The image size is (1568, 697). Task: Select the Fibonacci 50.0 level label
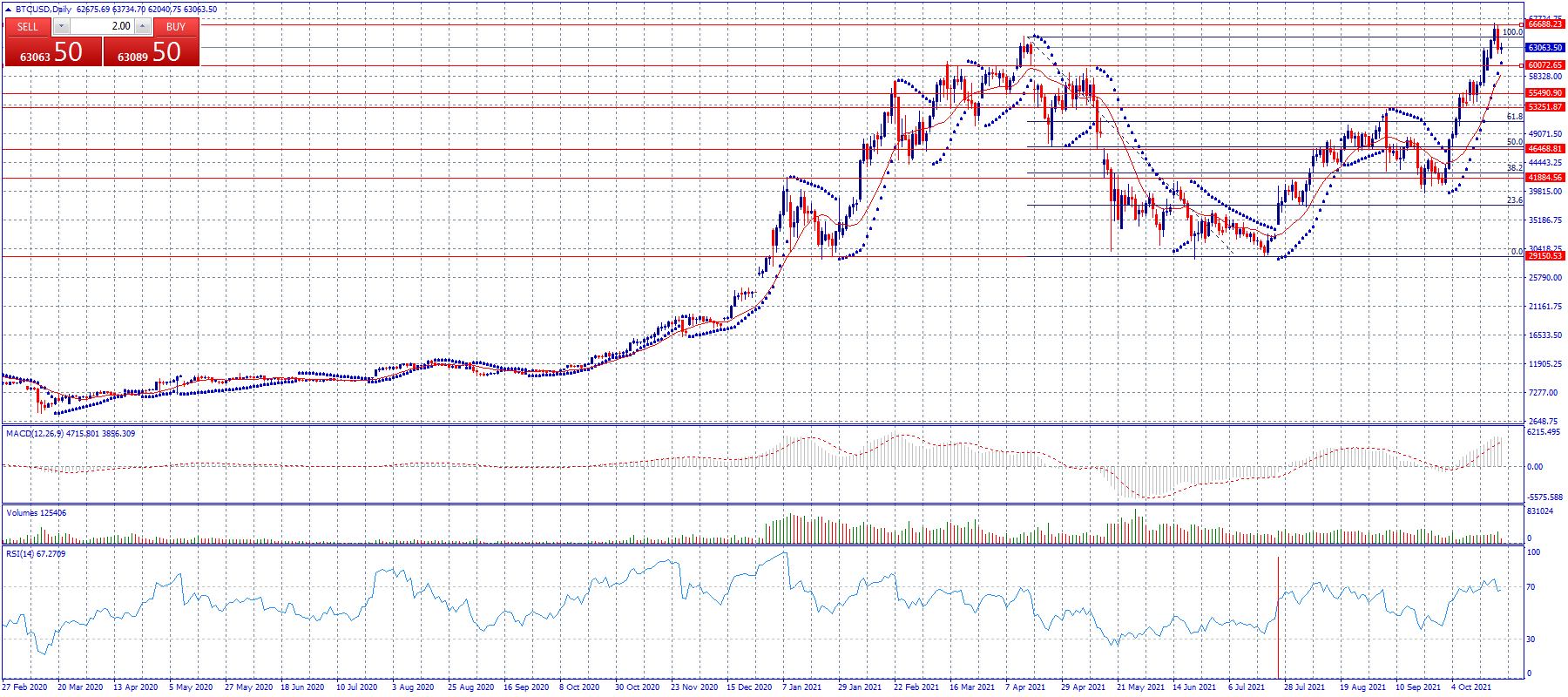tap(1515, 142)
